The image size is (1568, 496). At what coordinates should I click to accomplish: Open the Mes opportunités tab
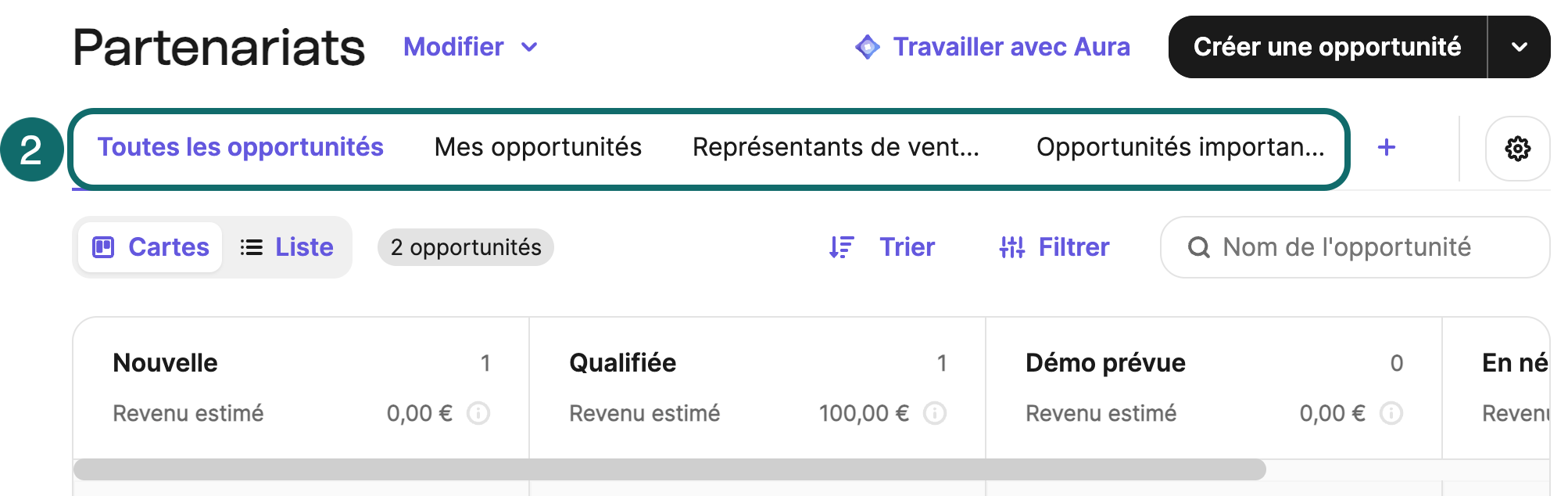538,147
